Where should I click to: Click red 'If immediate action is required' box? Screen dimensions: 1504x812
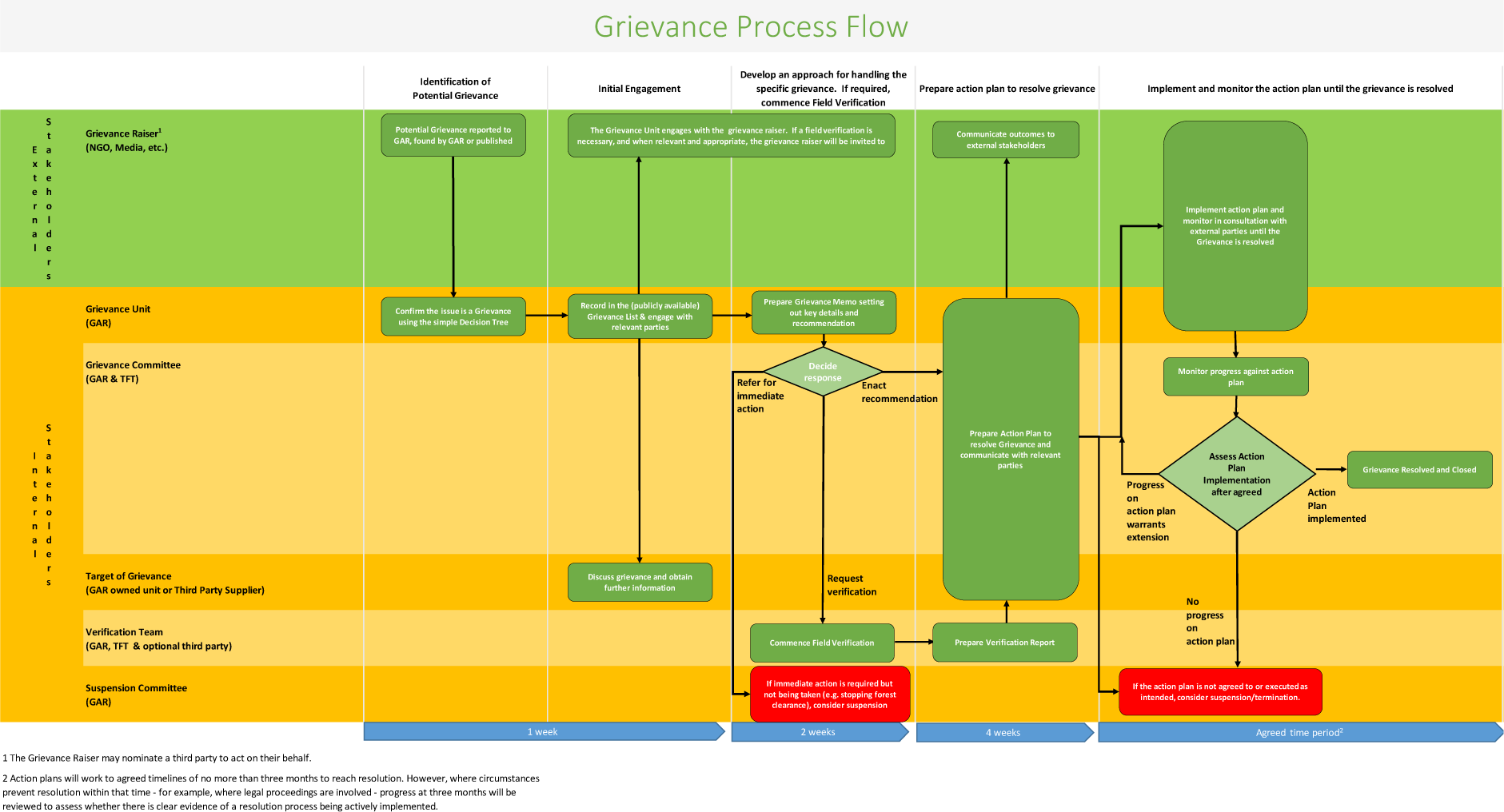[830, 695]
